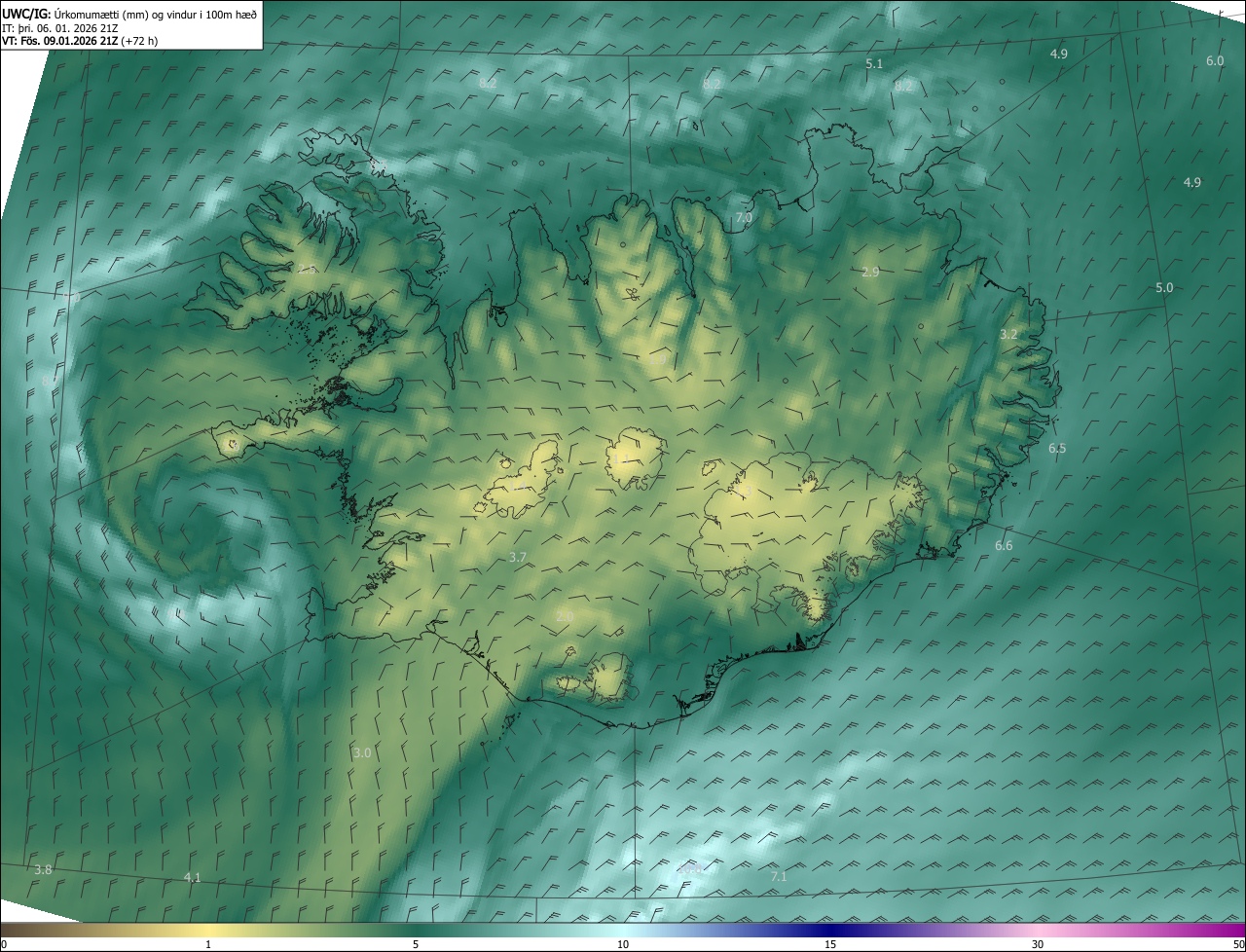Click the 2.9 value label on the map

coord(870,273)
